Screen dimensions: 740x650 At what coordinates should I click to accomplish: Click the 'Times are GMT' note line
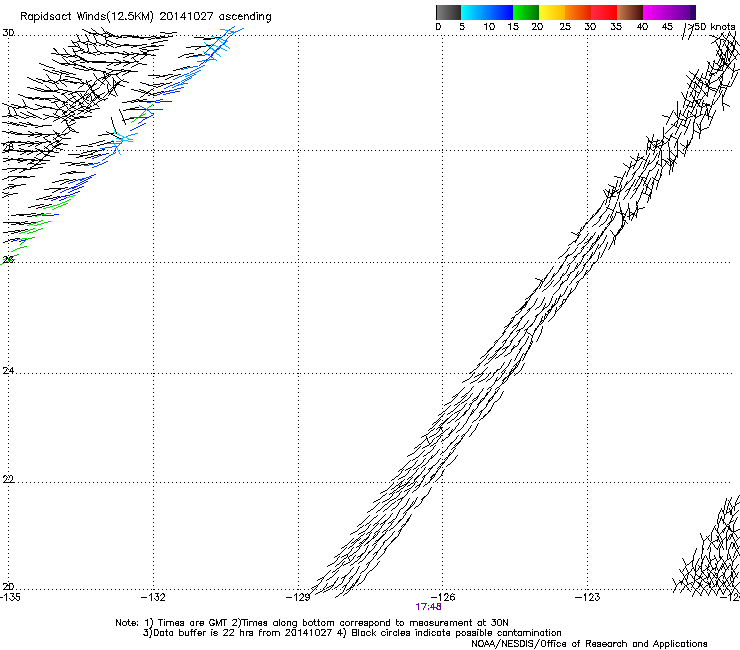click(312, 623)
